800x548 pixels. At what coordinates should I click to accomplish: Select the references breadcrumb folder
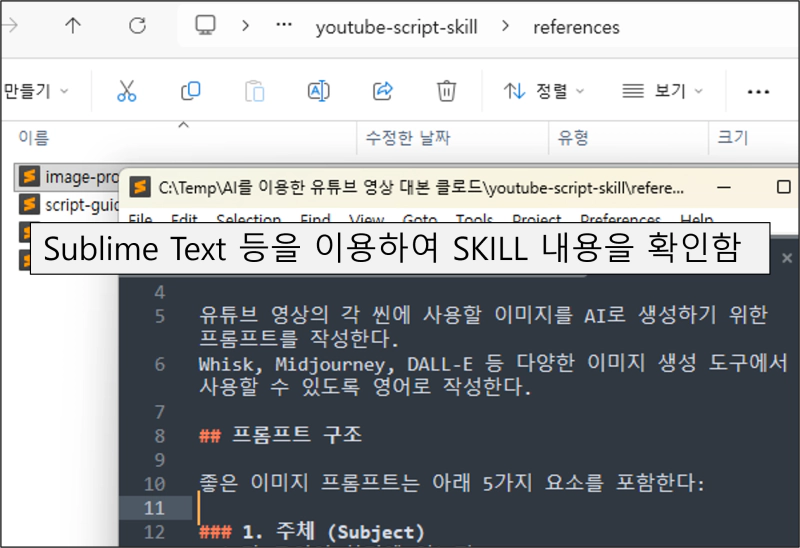(577, 27)
